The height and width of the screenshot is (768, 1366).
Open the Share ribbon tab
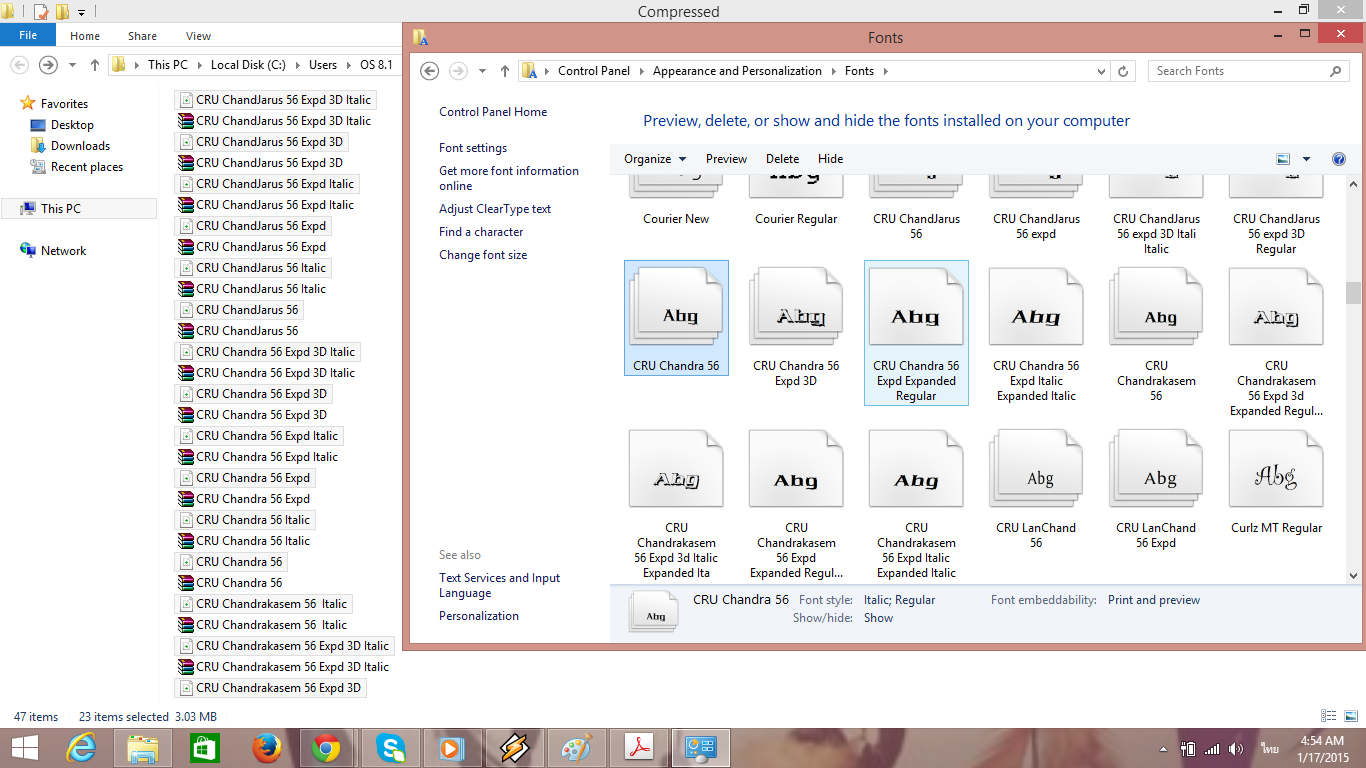point(142,36)
